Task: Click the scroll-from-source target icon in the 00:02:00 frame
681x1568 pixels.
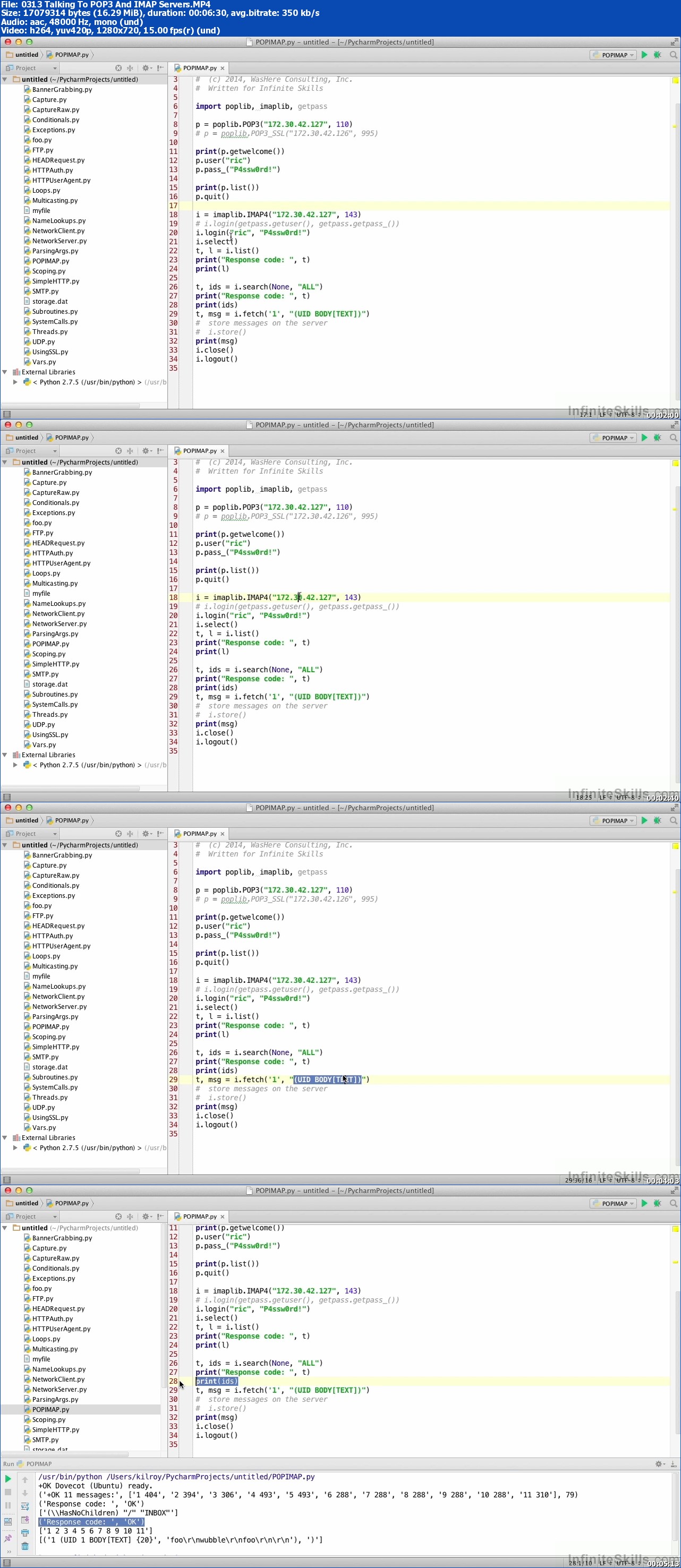Action: click(118, 68)
